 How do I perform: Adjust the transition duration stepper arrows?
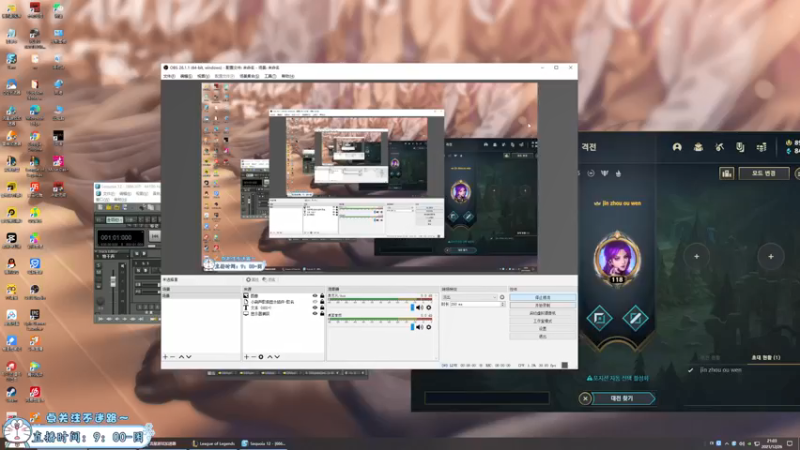pyautogui.click(x=503, y=304)
